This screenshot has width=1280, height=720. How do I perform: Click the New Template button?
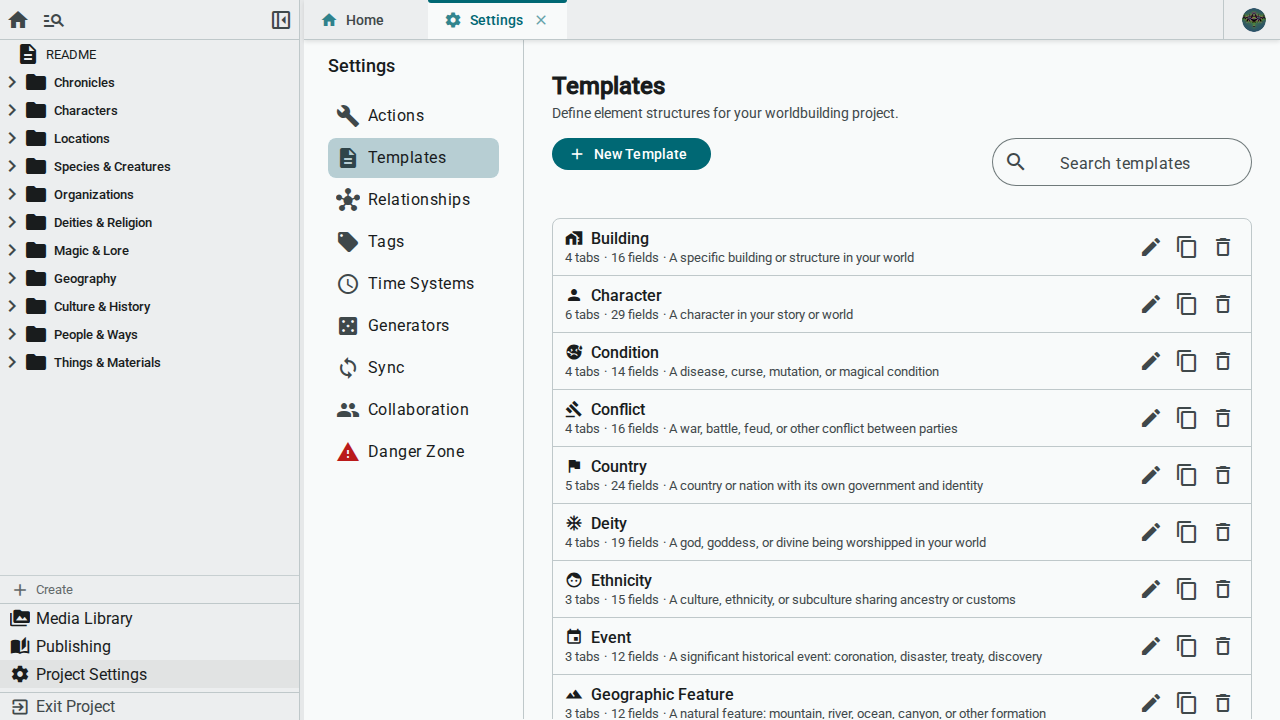[631, 154]
